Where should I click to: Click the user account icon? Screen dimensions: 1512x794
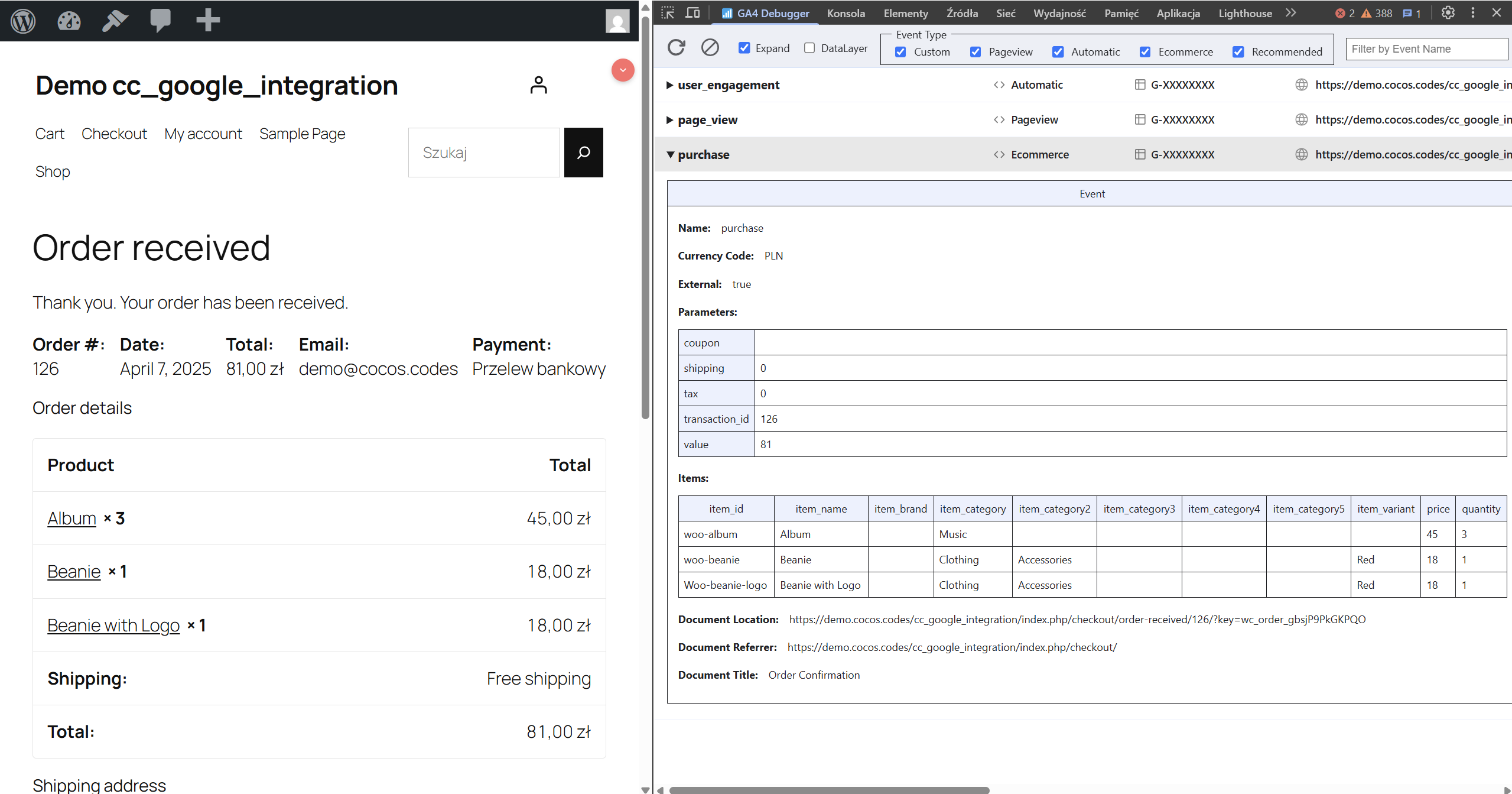coord(538,85)
